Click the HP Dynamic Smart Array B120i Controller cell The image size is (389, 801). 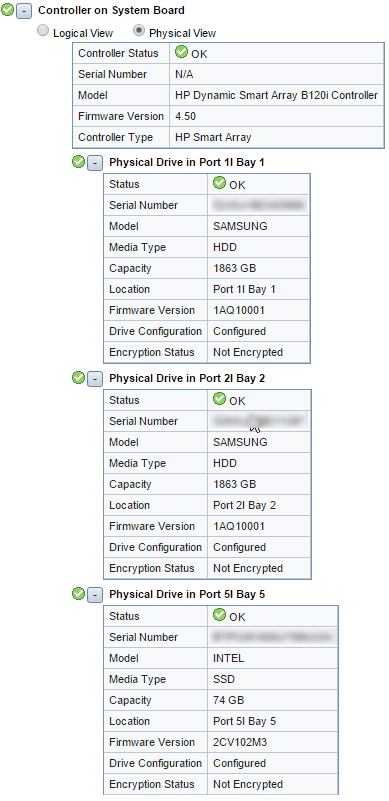(x=277, y=95)
